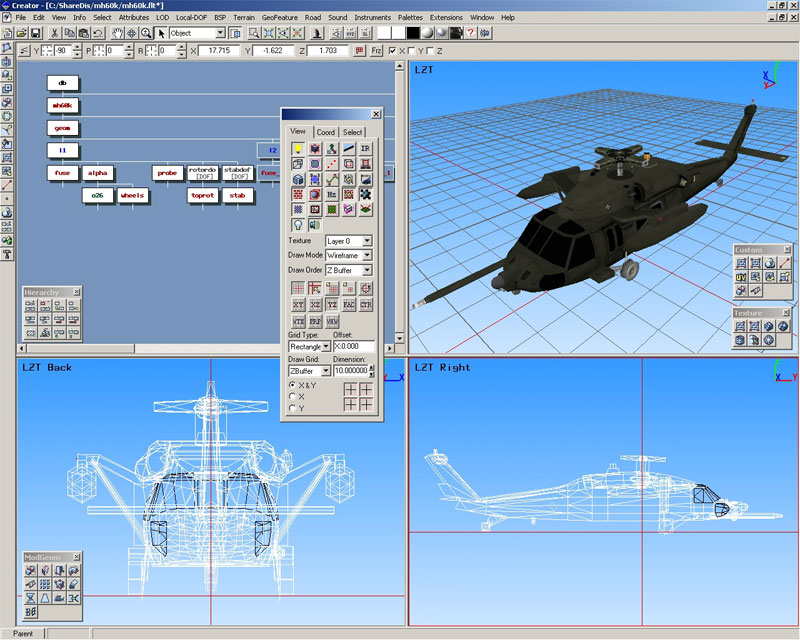Viewport: 800px width, 640px height.
Task: Click the XY grid plane button
Action: [298, 304]
